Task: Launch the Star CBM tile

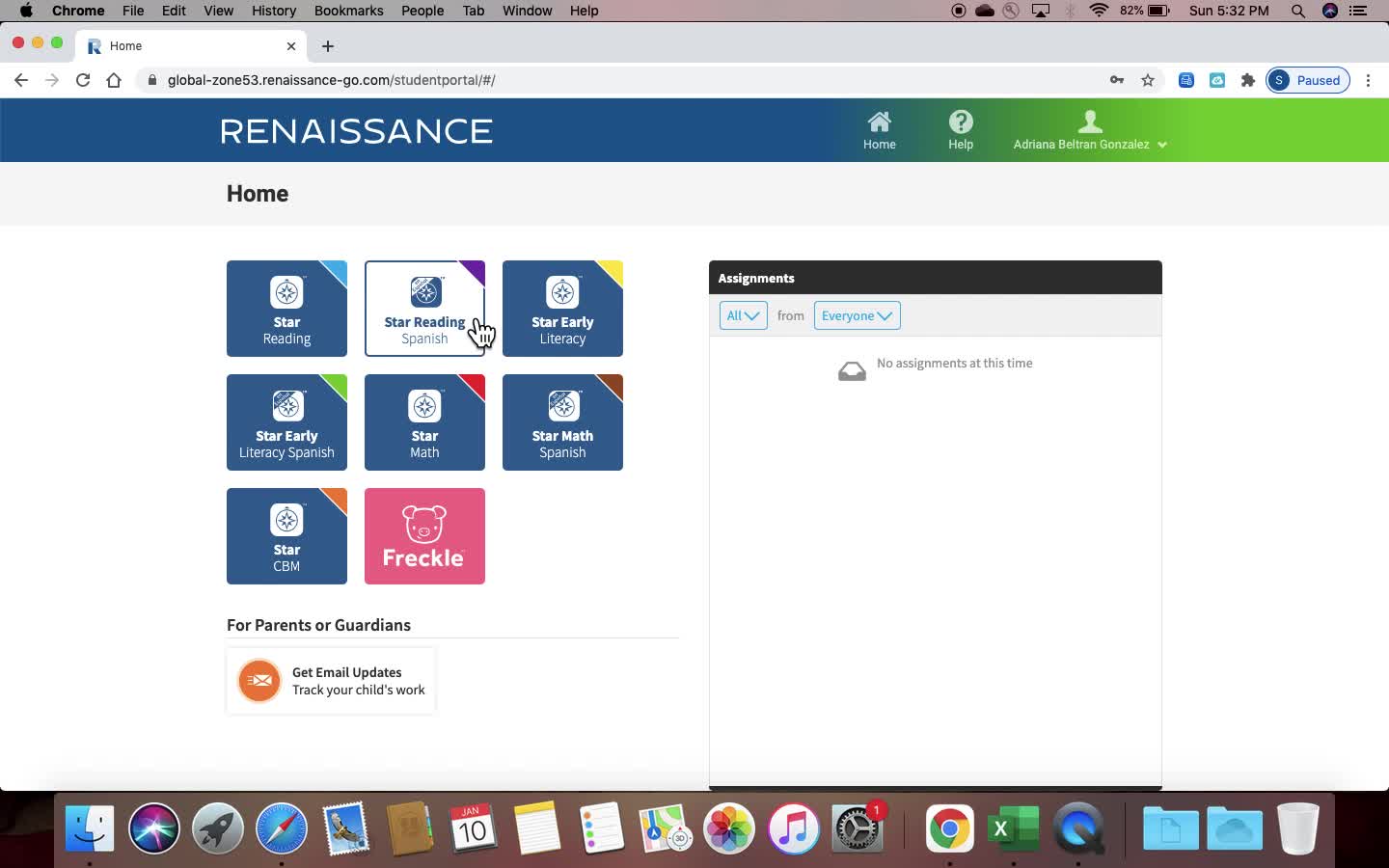Action: pos(286,536)
